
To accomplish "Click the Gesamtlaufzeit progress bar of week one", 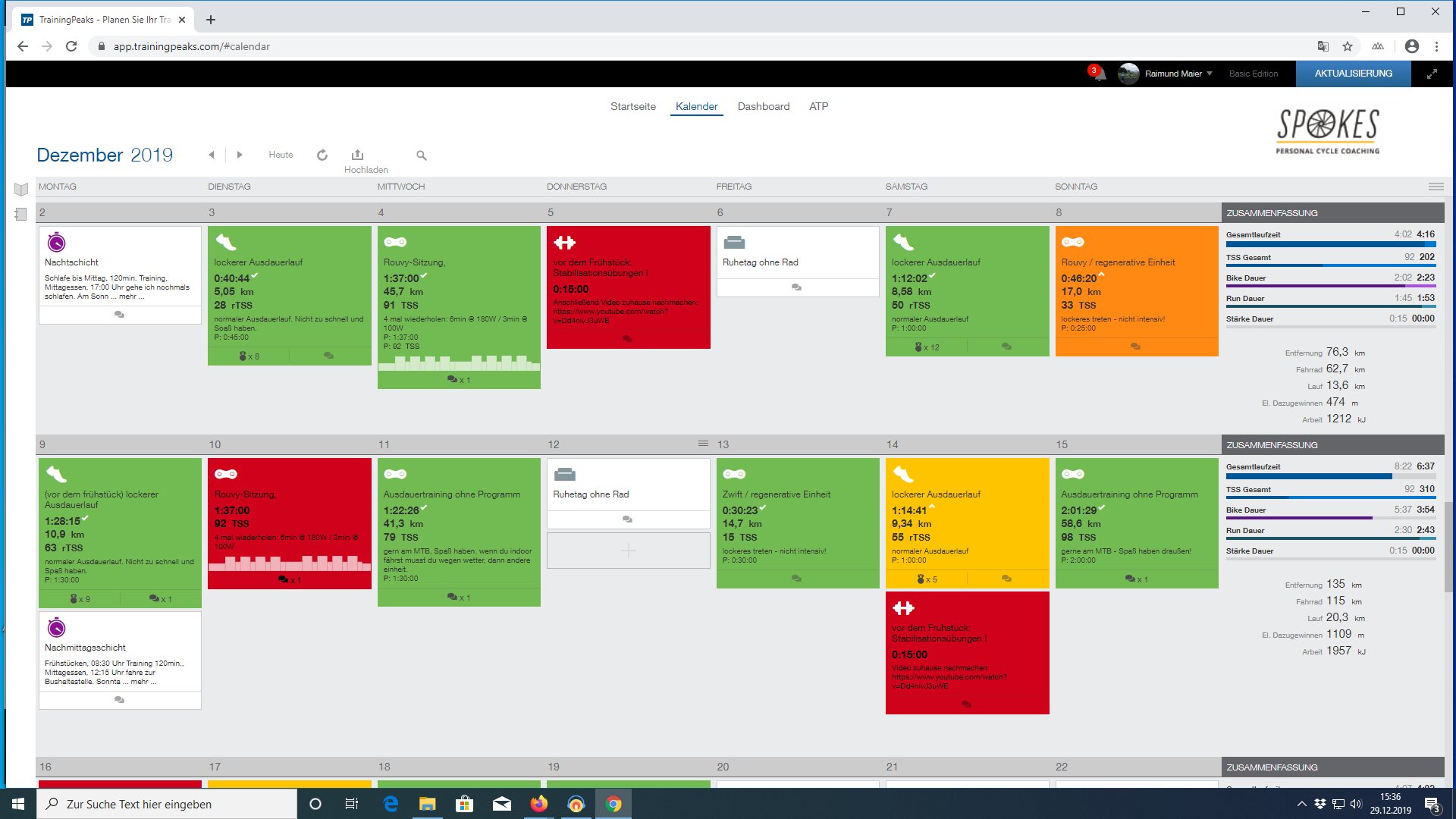I will click(x=1329, y=244).
